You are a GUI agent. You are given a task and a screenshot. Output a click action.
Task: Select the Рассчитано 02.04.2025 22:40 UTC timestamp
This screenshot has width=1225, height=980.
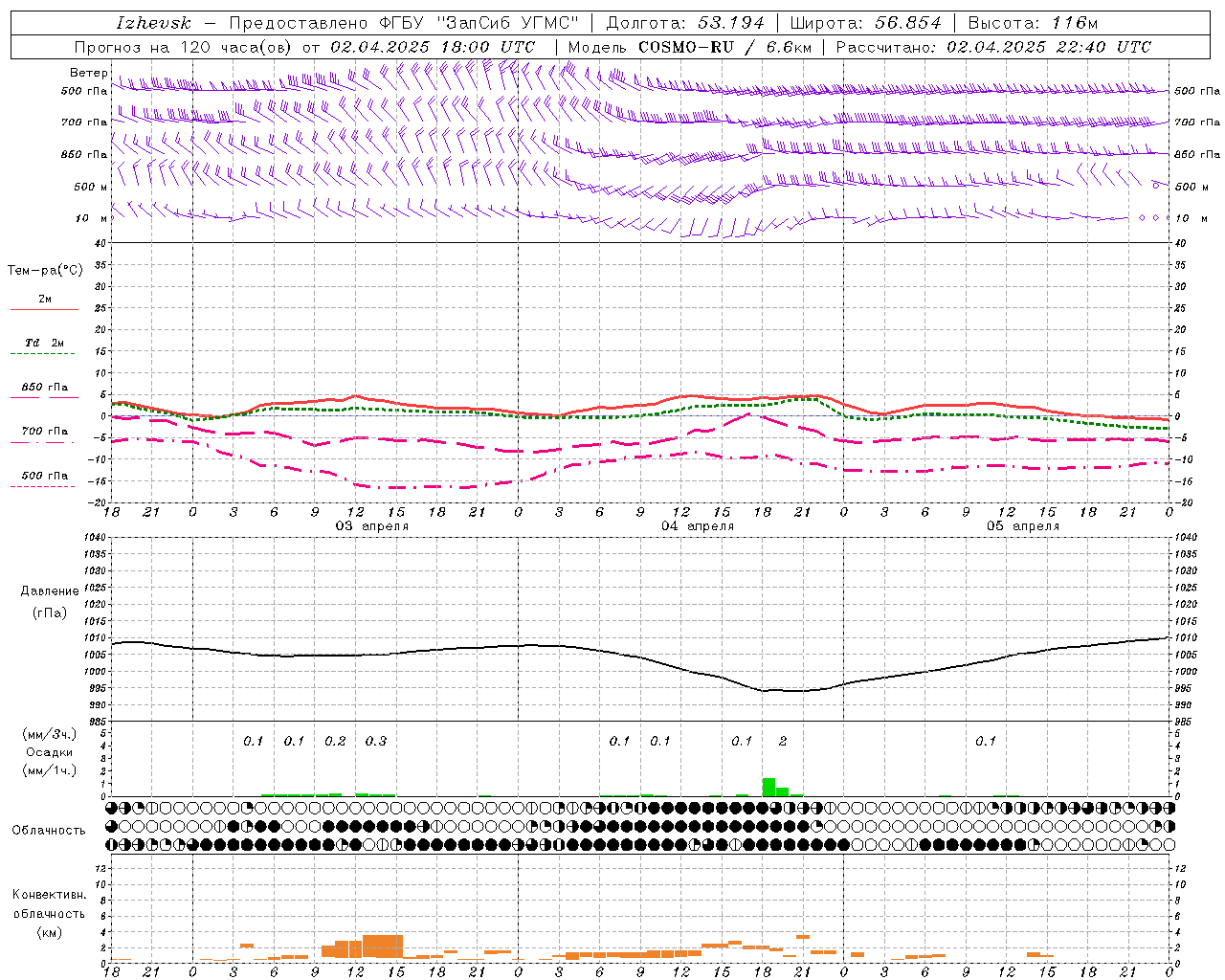pos(993,47)
